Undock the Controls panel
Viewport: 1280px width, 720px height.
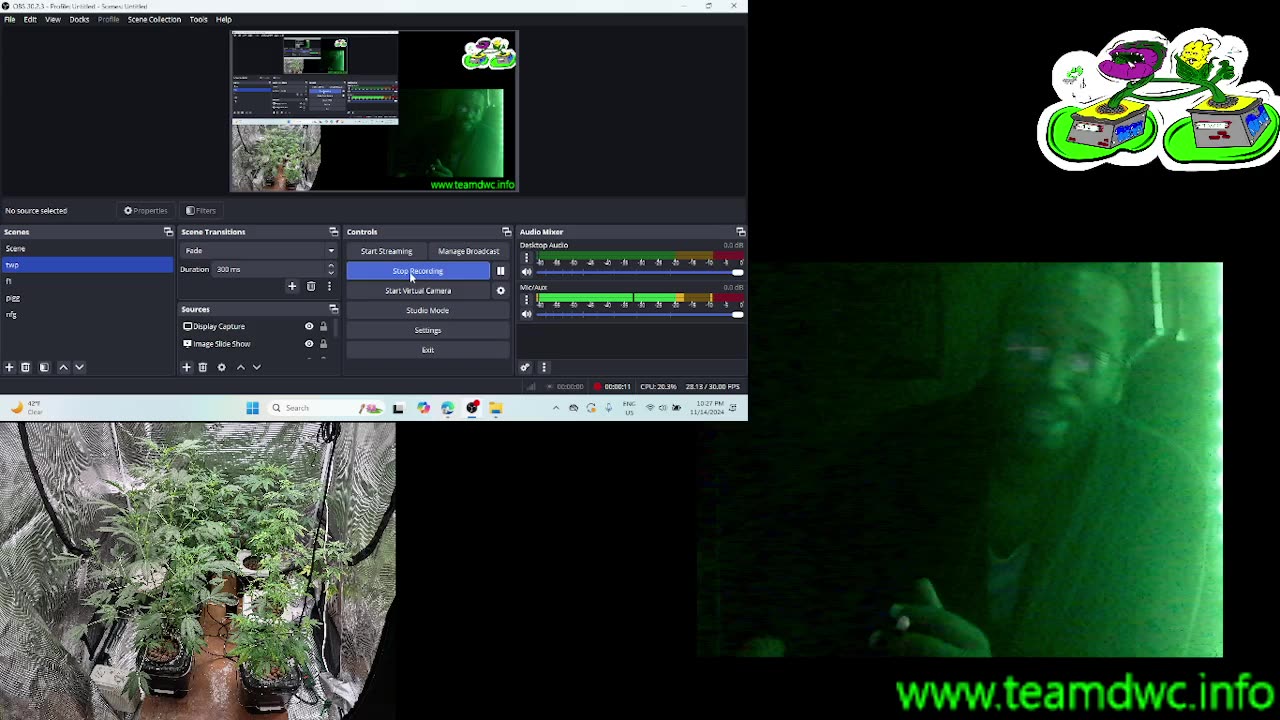[506, 232]
